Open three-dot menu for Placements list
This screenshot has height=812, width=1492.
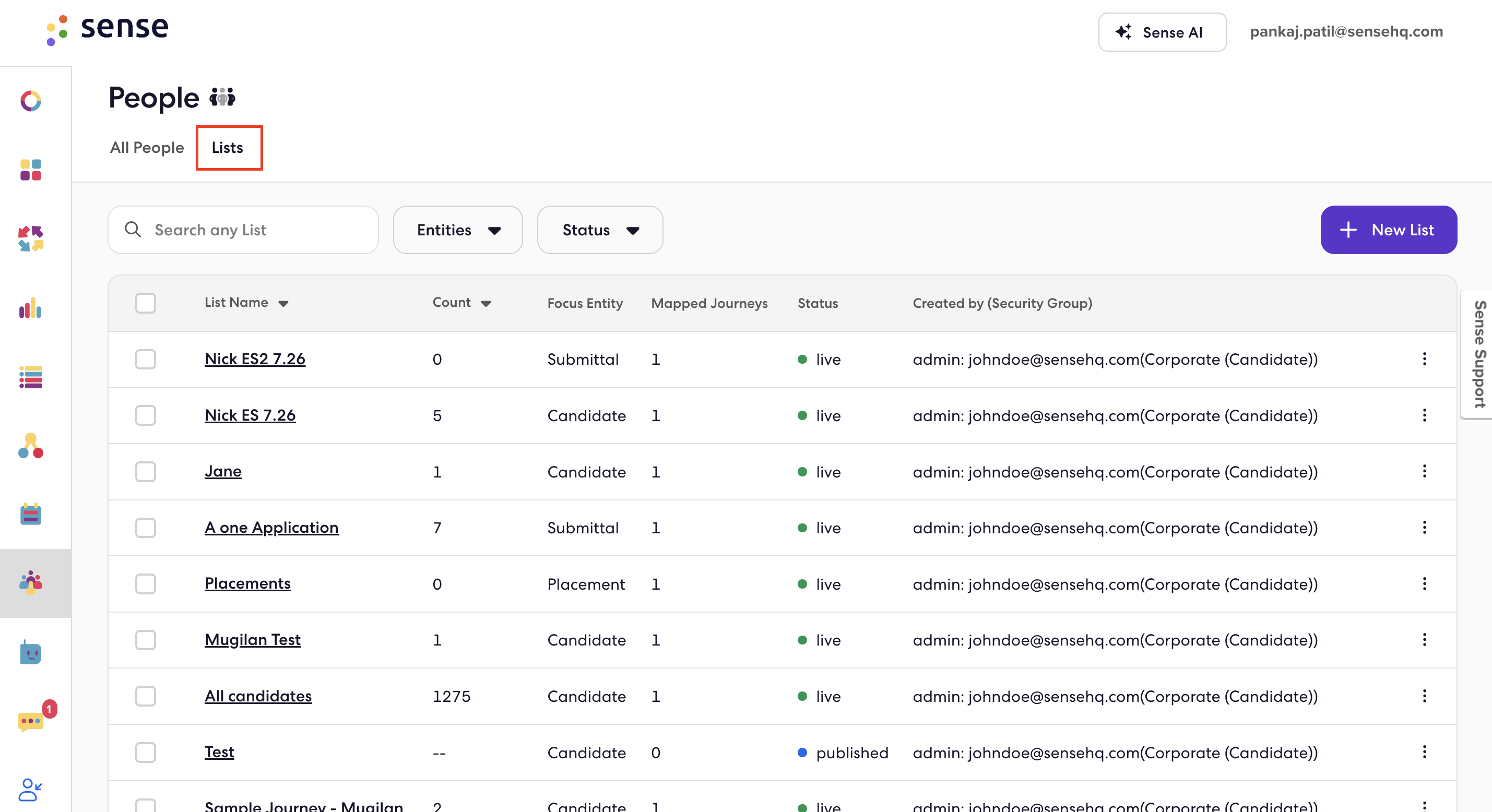(1424, 584)
